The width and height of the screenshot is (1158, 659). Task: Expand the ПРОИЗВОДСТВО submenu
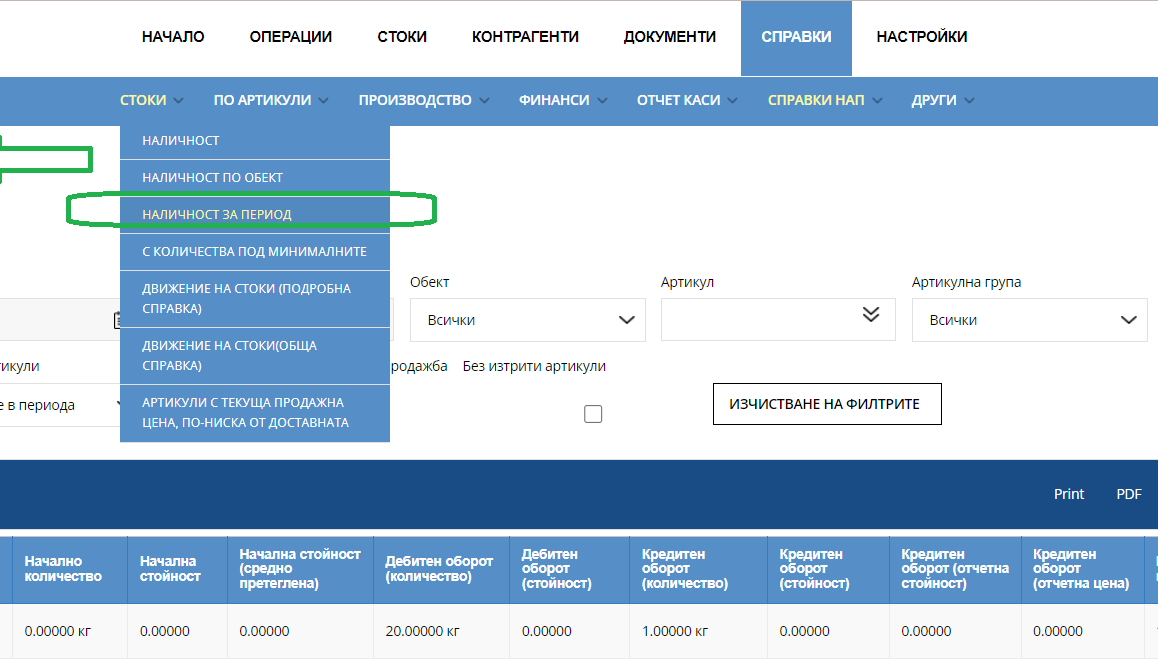tap(424, 100)
